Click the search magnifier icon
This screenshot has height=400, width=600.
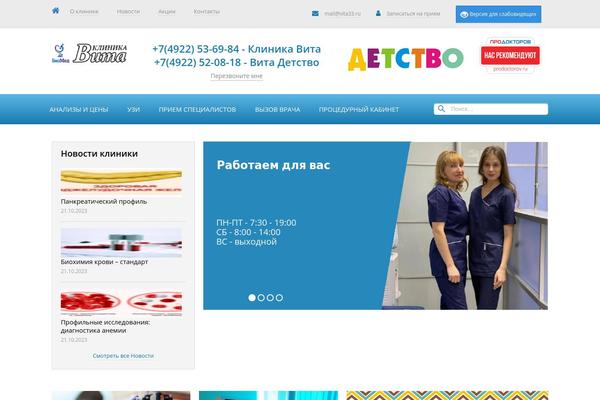(x=441, y=109)
